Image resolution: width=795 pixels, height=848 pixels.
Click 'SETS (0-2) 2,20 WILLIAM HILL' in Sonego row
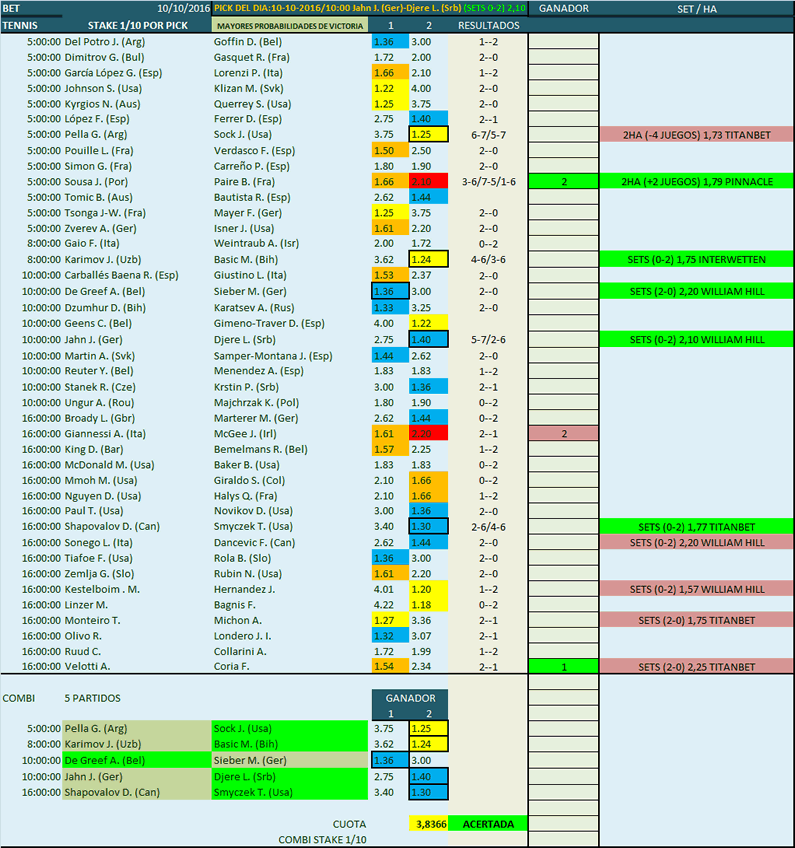pyautogui.click(x=697, y=542)
